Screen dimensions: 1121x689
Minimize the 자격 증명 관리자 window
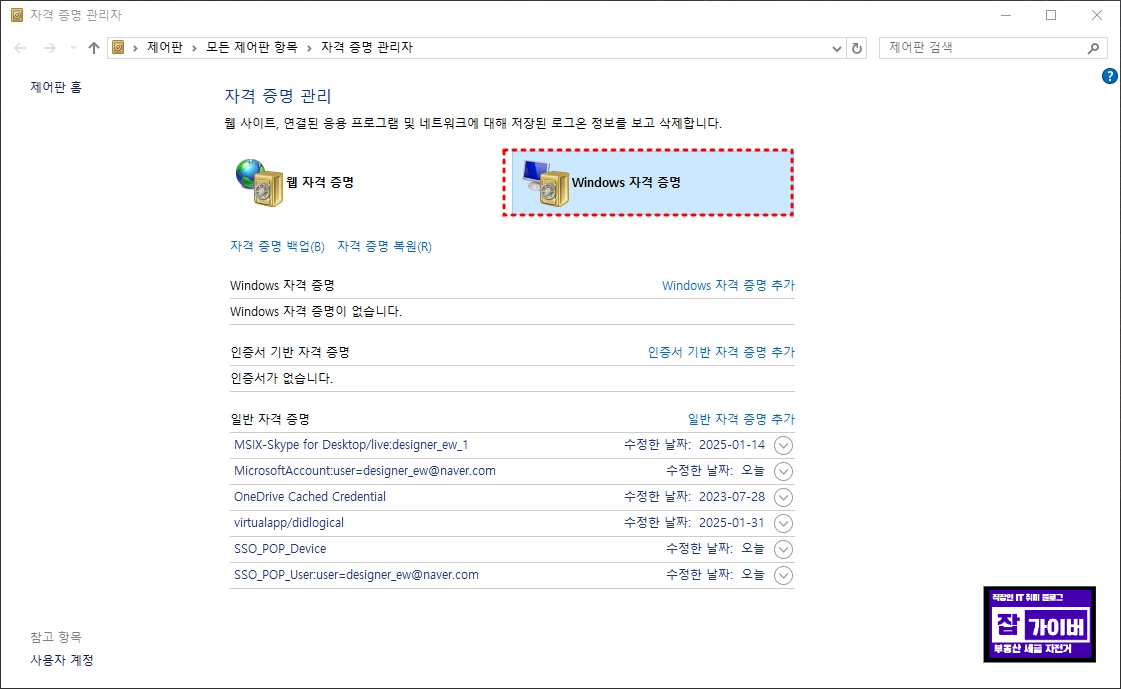[1006, 15]
